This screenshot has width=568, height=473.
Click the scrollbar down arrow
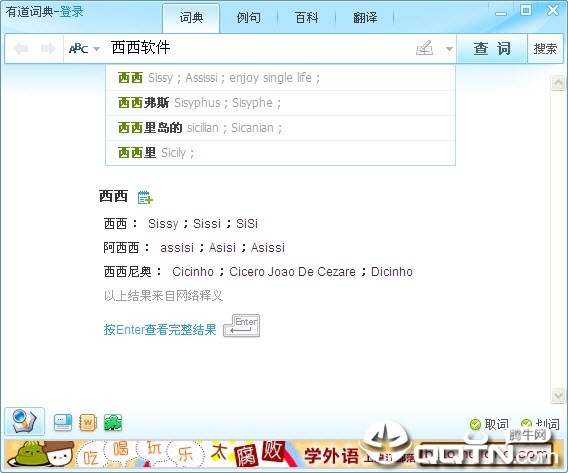558,395
